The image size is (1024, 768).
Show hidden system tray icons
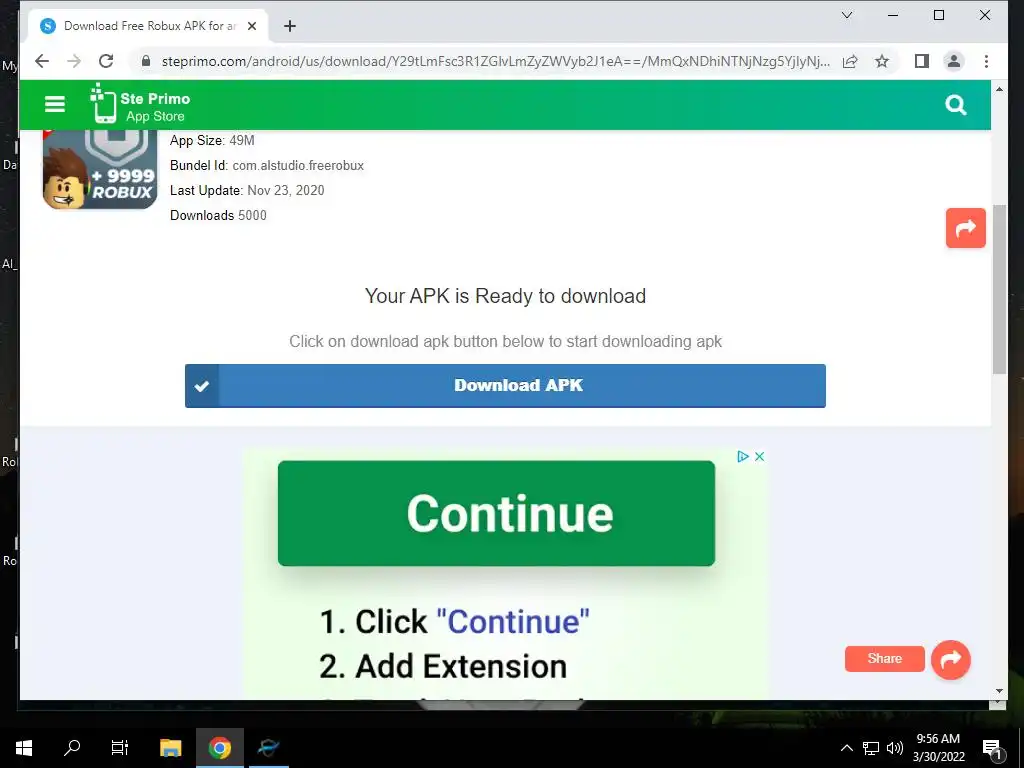pos(846,748)
